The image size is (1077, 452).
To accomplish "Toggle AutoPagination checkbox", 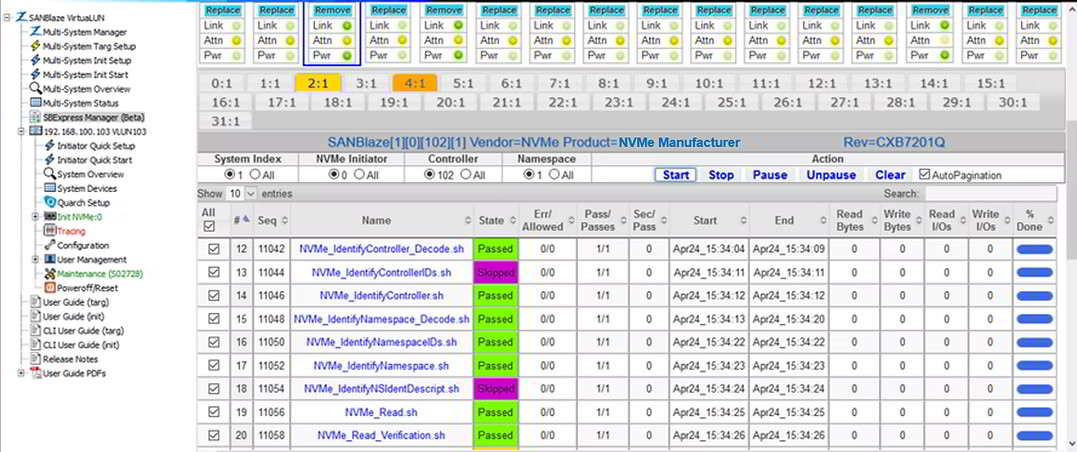I will pos(925,175).
